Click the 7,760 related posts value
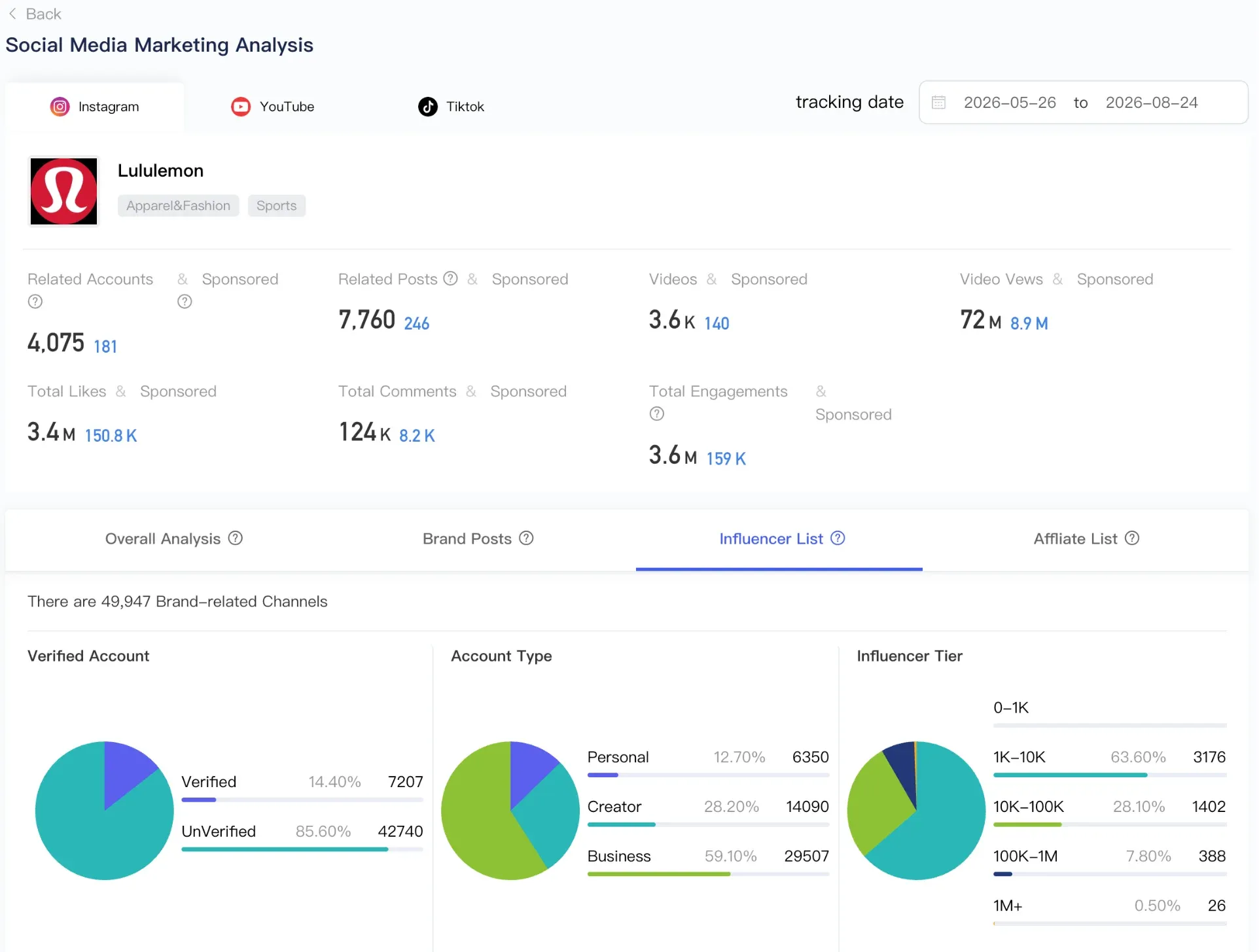Screen dimensions: 1259x952 coord(366,320)
